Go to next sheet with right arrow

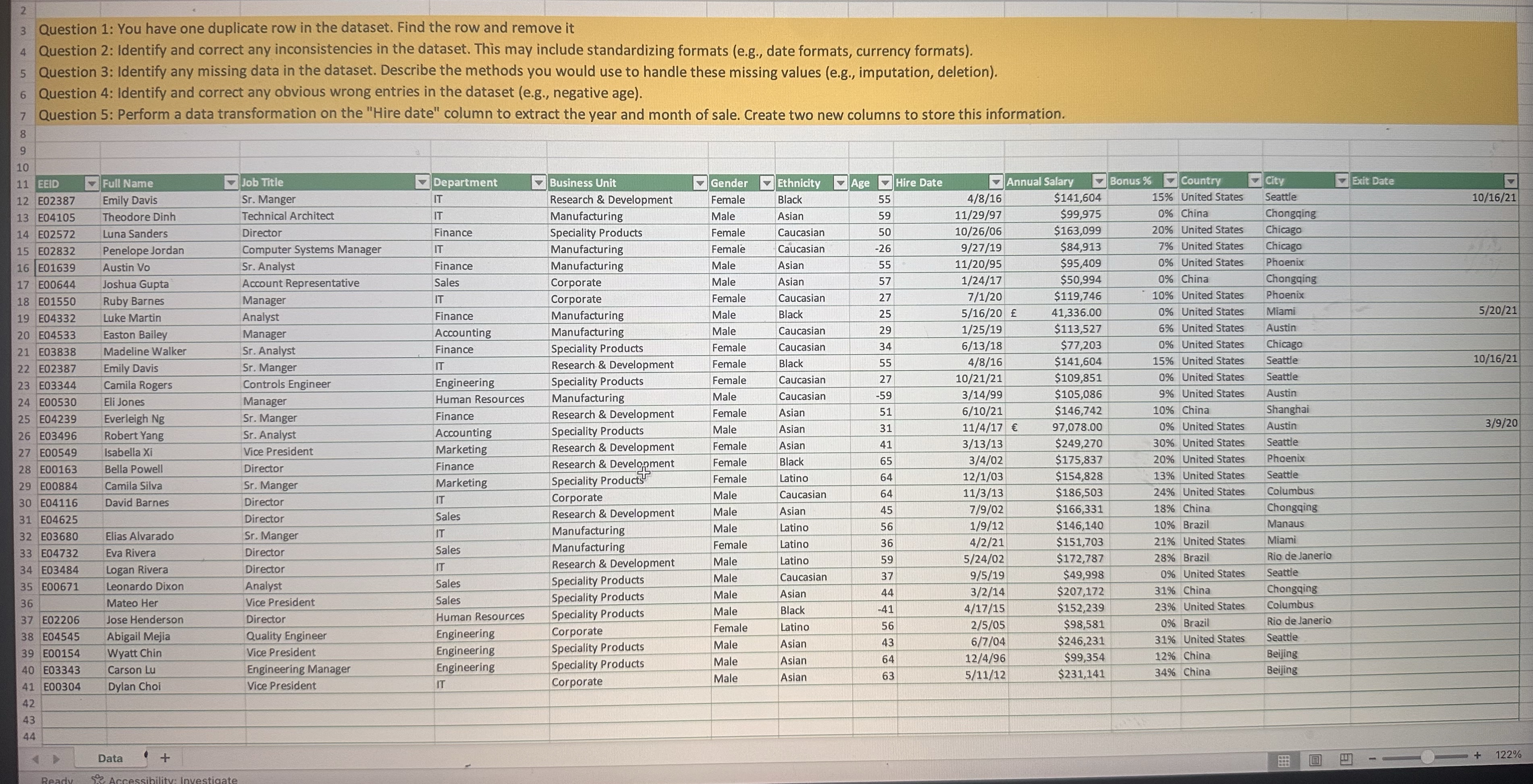pyautogui.click(x=56, y=759)
